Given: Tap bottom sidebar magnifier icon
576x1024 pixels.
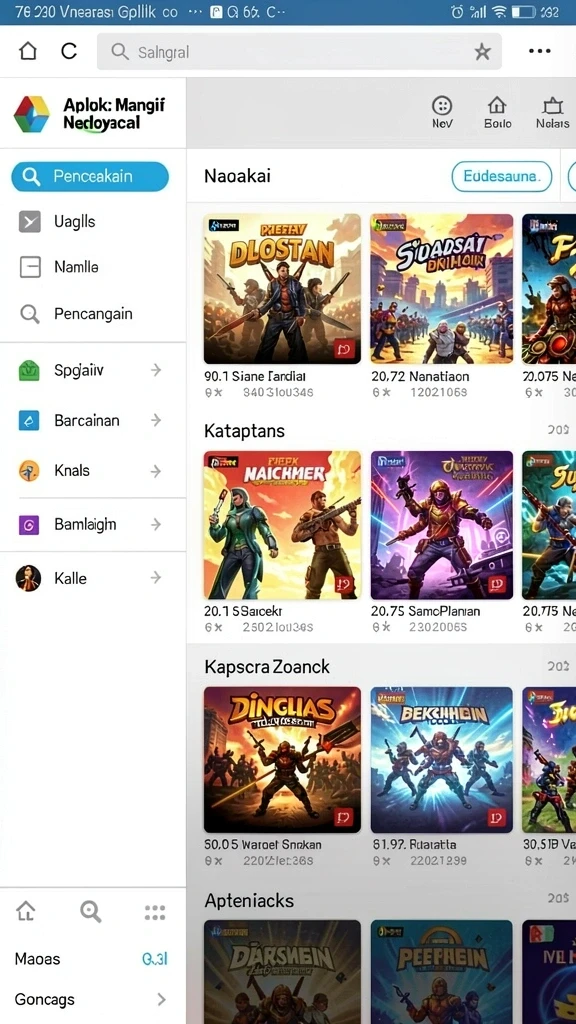Looking at the screenshot, I should click(91, 912).
